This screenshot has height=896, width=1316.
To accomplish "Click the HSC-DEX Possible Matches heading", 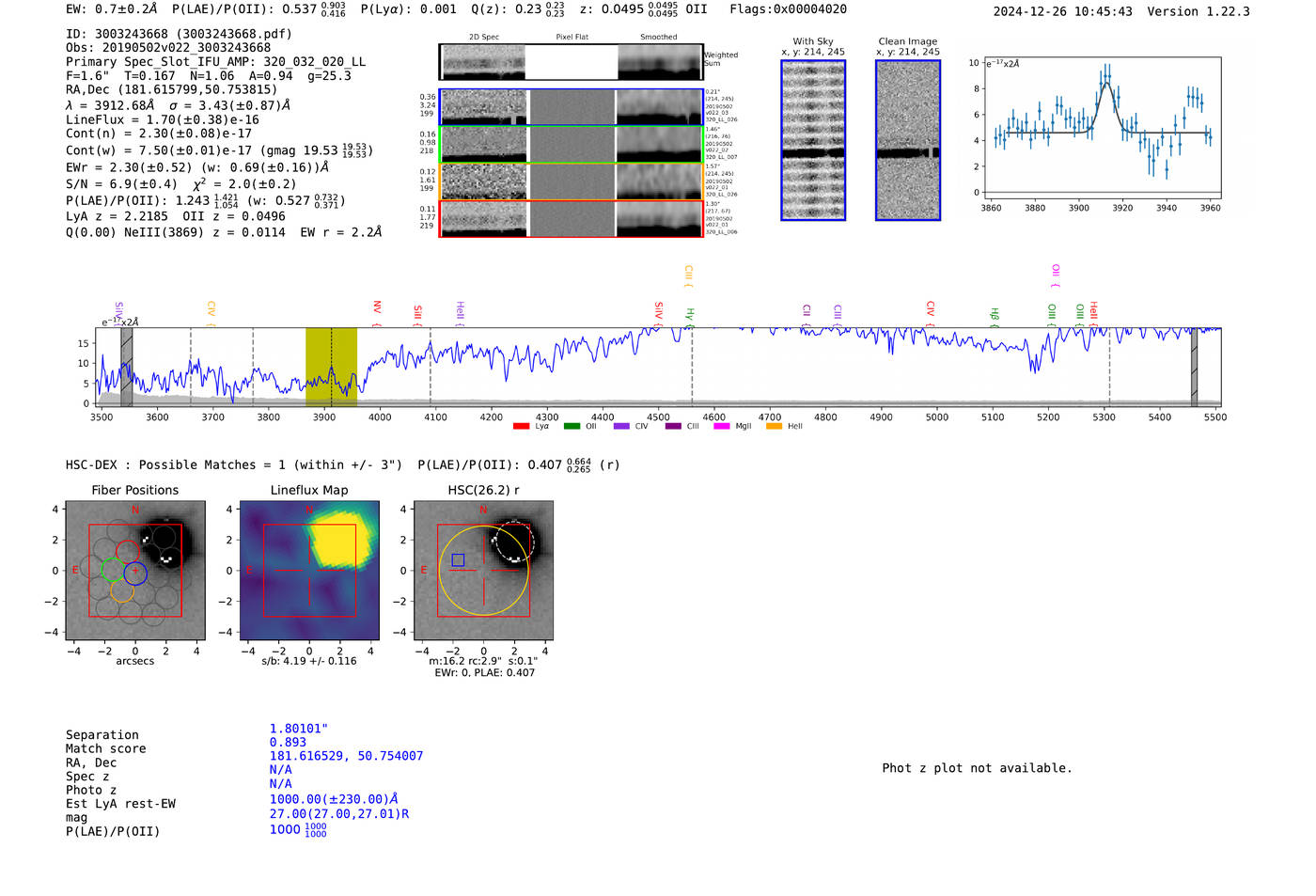I will pos(234,465).
